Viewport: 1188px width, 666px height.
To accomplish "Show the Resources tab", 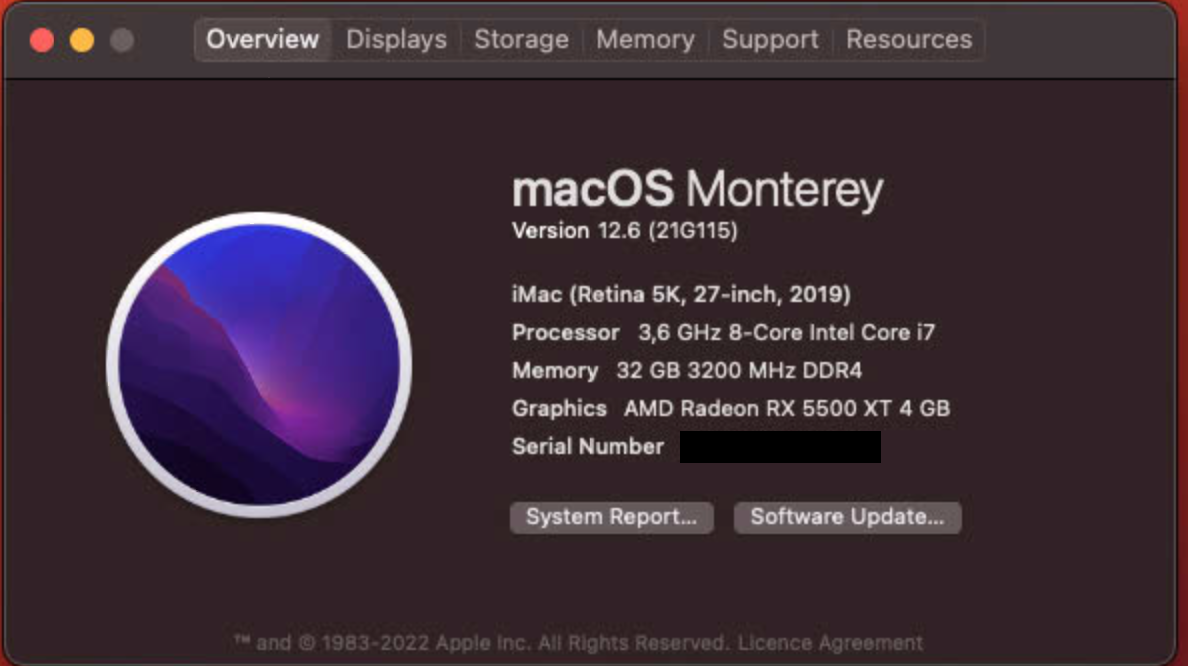I will coord(909,40).
